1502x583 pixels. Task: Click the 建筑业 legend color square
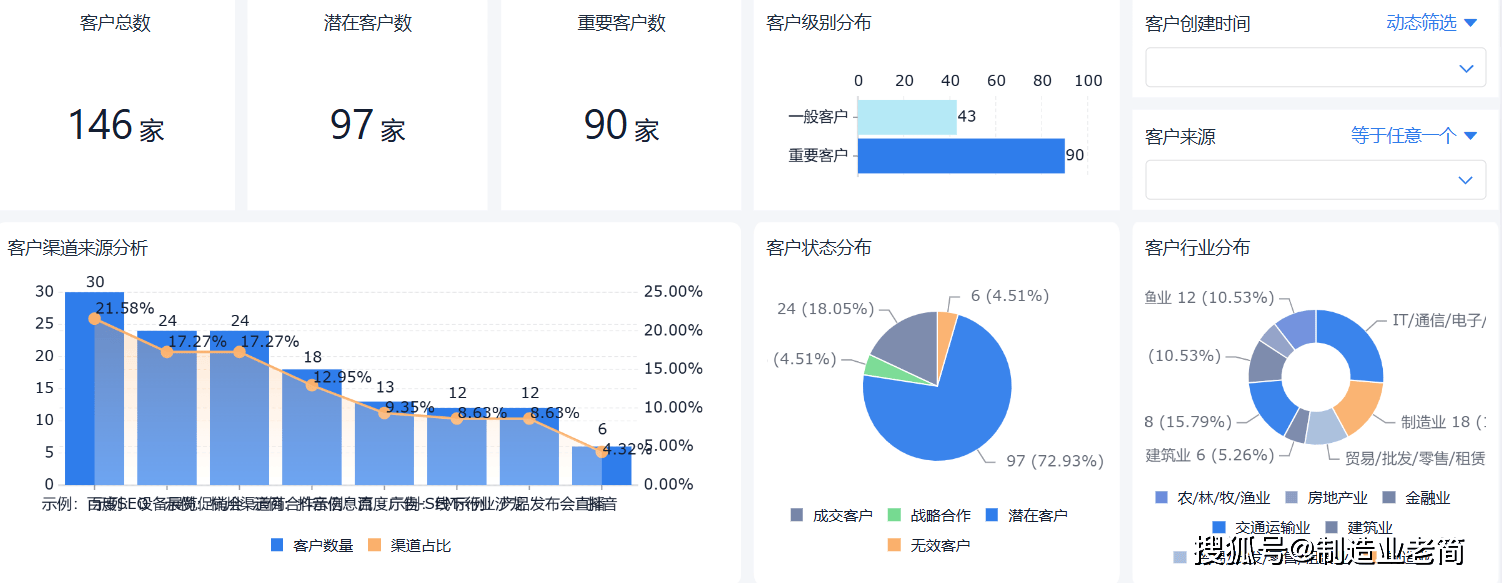coord(1331,527)
